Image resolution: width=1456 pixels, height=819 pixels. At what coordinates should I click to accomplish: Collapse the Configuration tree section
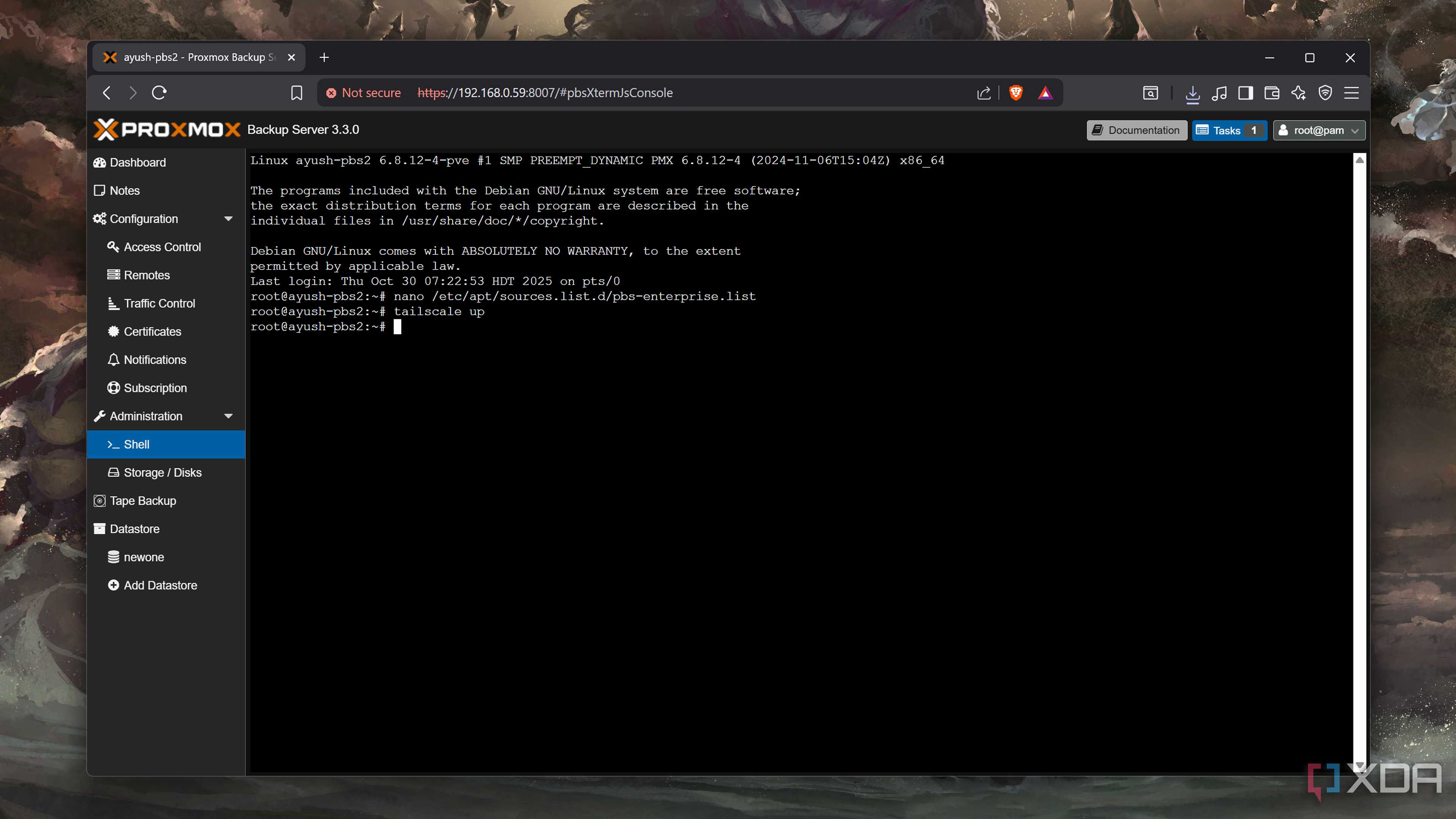tap(228, 219)
